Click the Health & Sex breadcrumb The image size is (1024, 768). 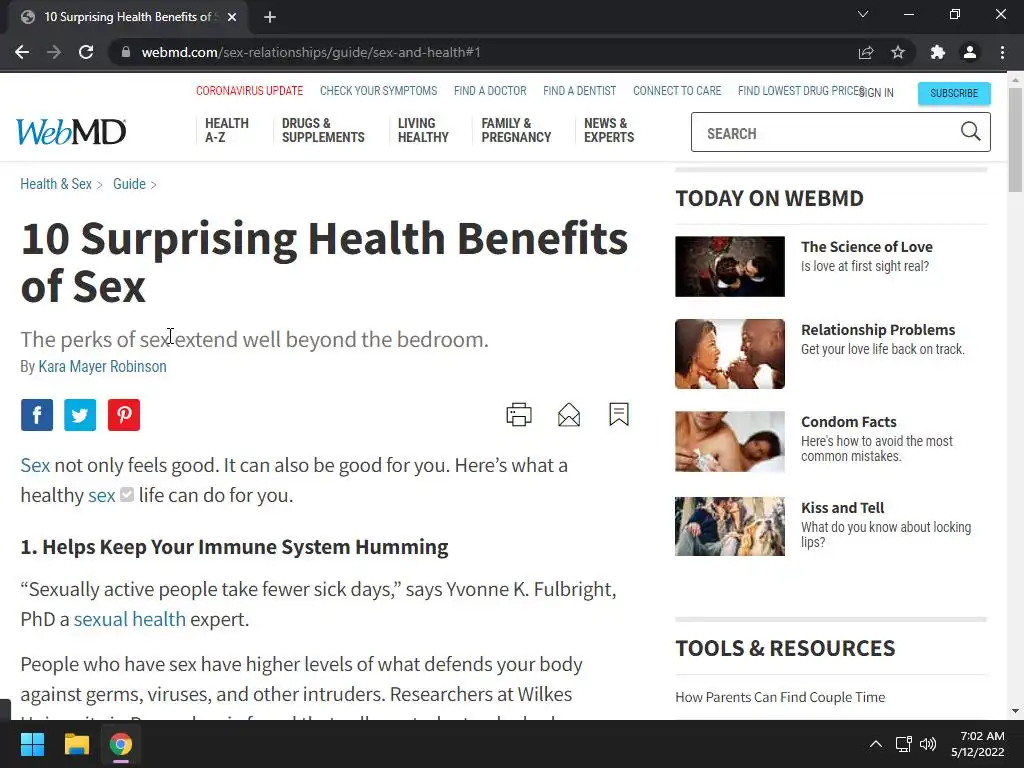[x=56, y=184]
